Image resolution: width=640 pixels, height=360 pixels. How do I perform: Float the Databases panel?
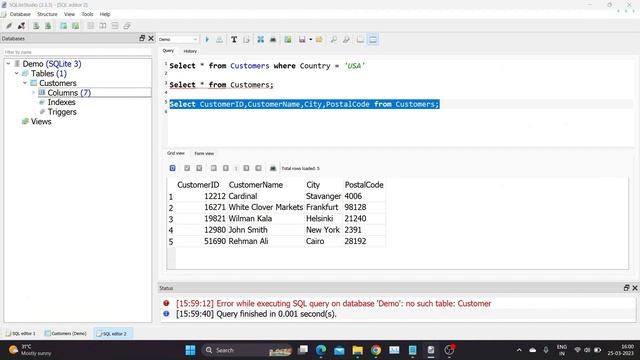pyautogui.click(x=142, y=38)
